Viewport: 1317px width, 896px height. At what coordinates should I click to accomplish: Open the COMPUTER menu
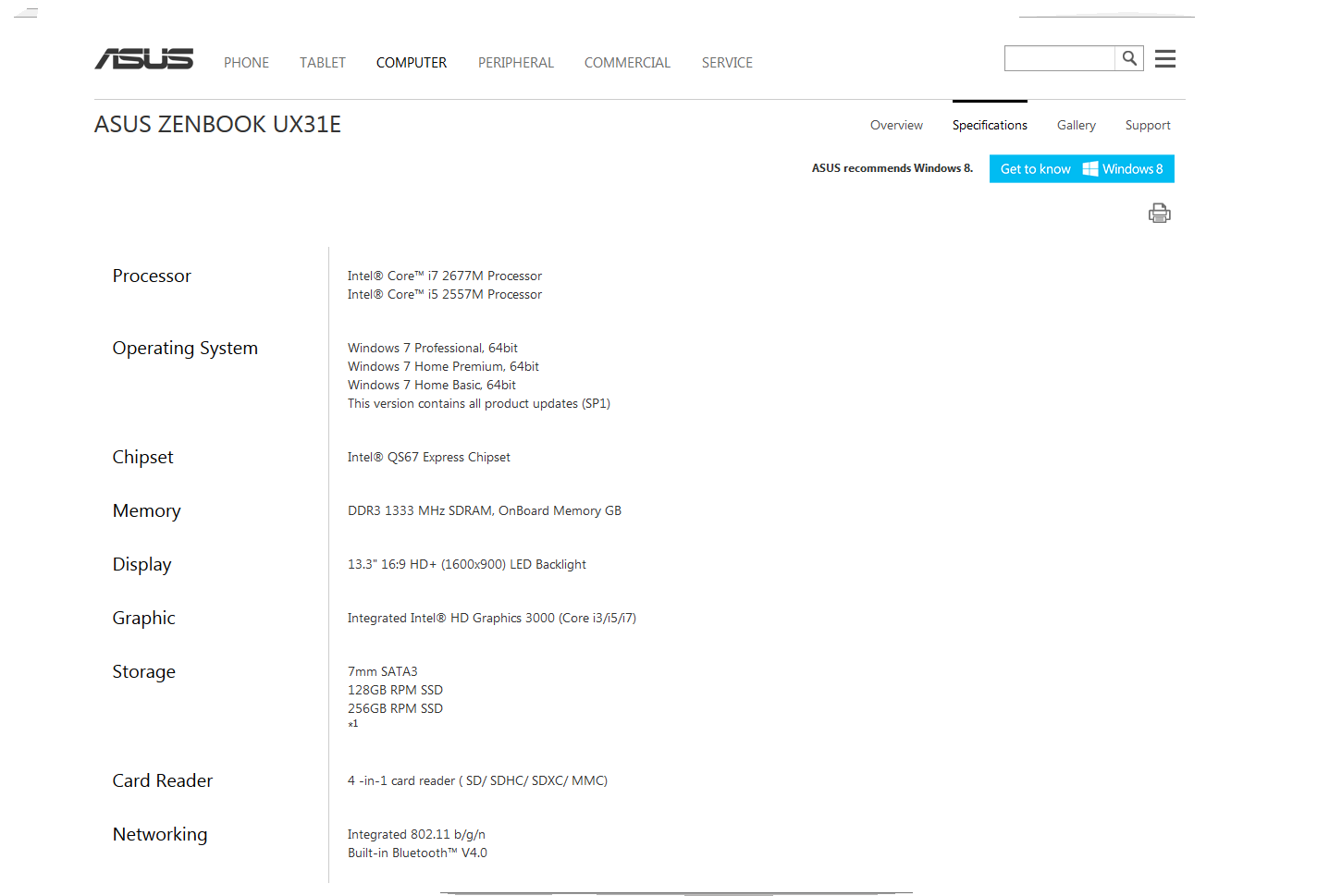point(412,63)
